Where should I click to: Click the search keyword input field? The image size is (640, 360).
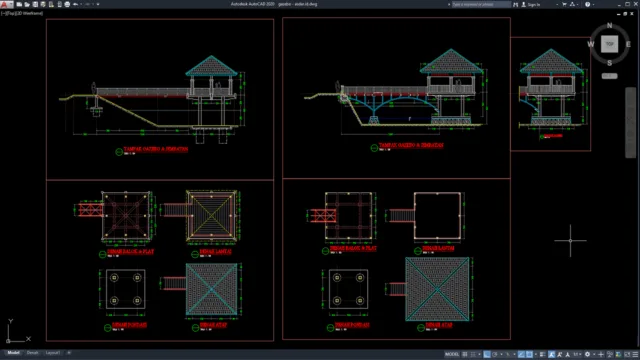482,4
